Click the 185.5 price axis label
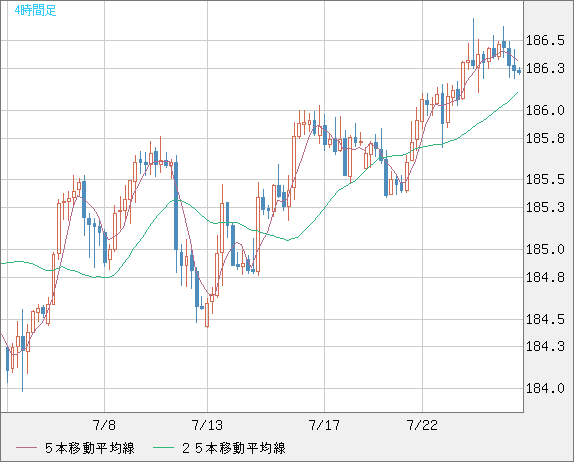 click(545, 179)
